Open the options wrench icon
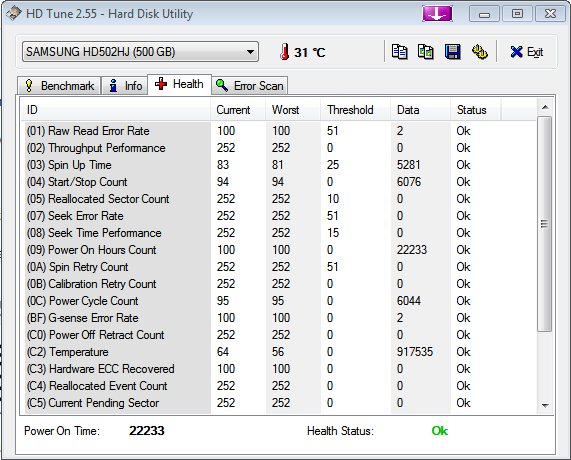The width and height of the screenshot is (571, 460). coord(480,52)
